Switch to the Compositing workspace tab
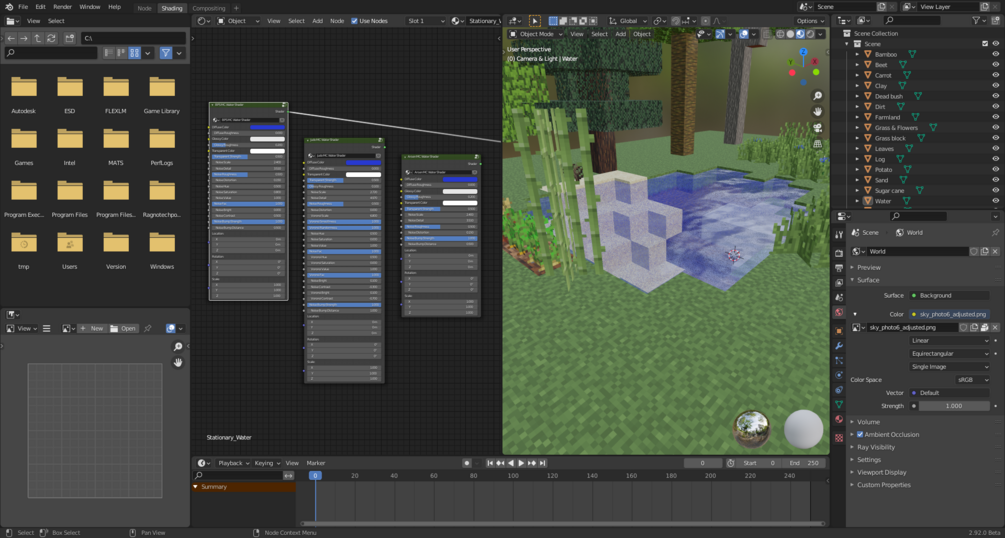 209,8
